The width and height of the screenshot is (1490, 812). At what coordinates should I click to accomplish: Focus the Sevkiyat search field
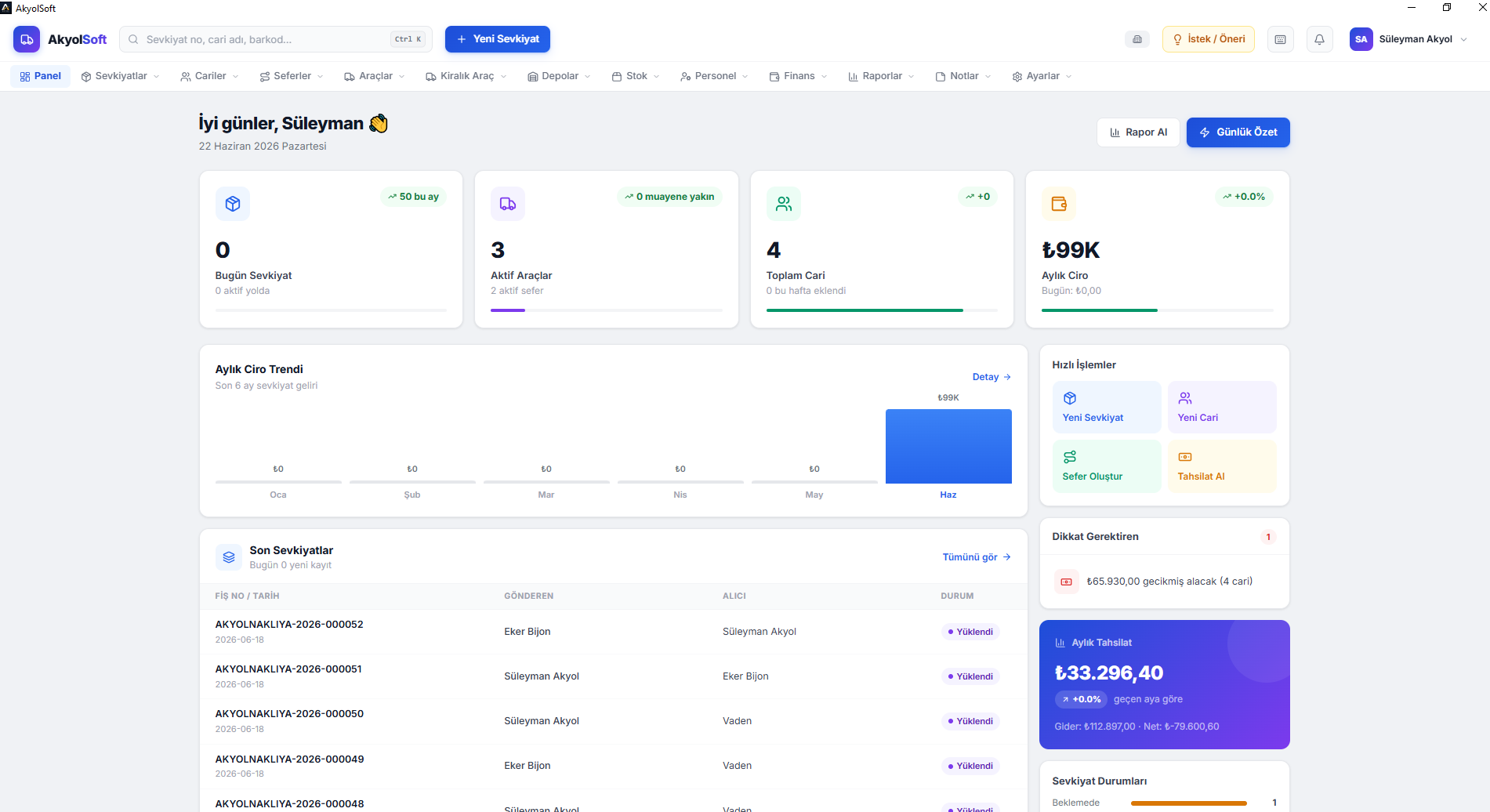276,39
